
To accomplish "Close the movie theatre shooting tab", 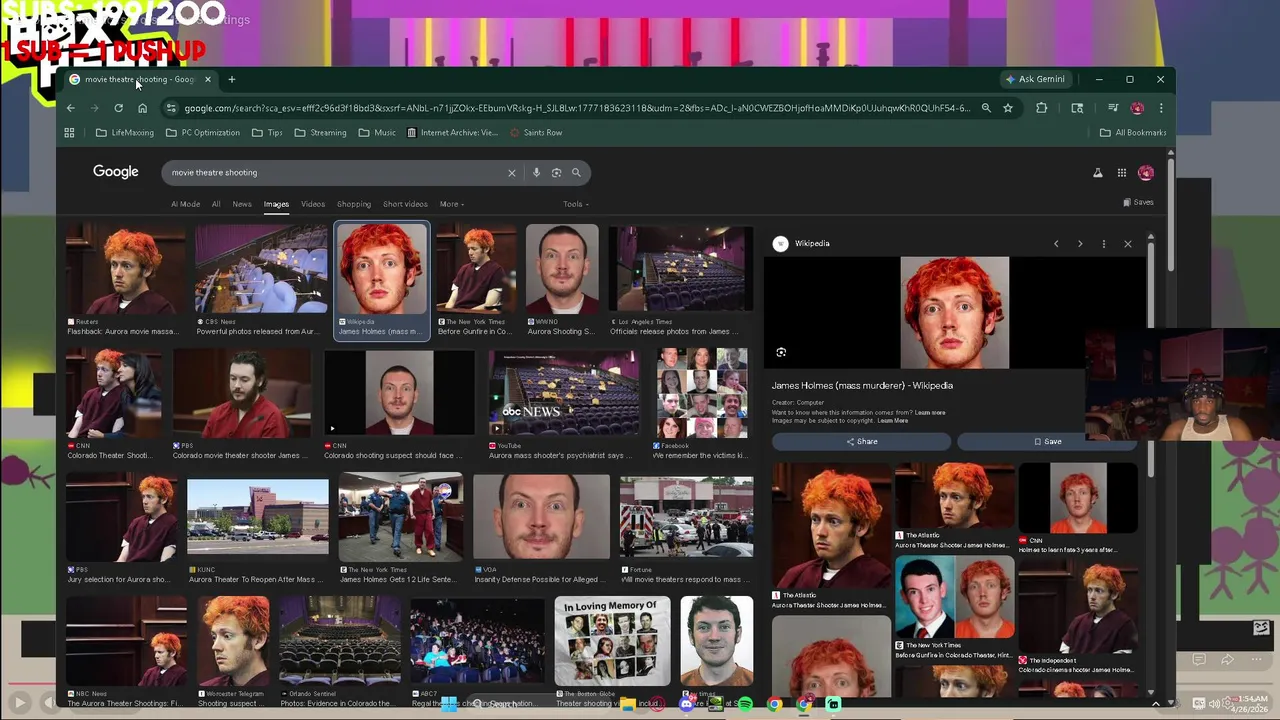I will [208, 79].
